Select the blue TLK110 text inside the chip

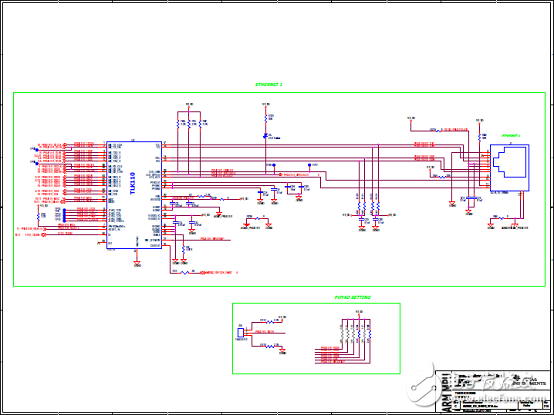(x=132, y=183)
